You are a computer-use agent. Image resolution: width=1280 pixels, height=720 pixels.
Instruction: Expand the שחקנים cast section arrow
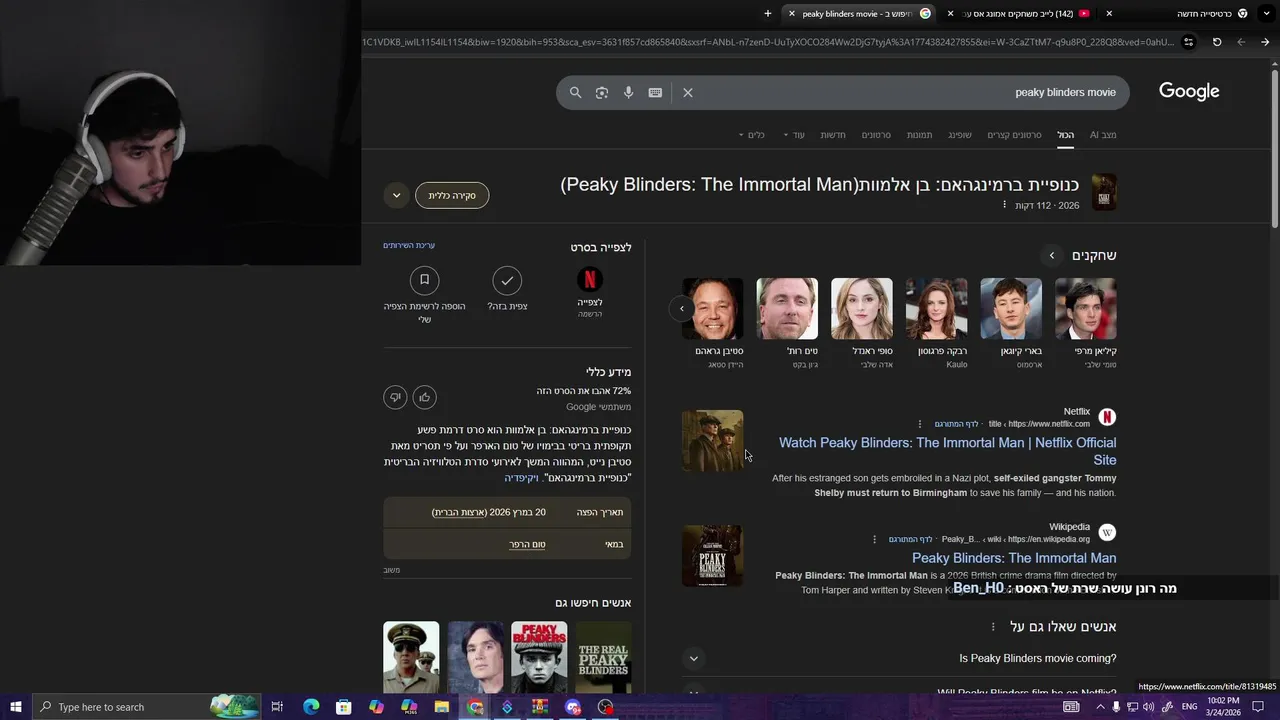pyautogui.click(x=1051, y=256)
